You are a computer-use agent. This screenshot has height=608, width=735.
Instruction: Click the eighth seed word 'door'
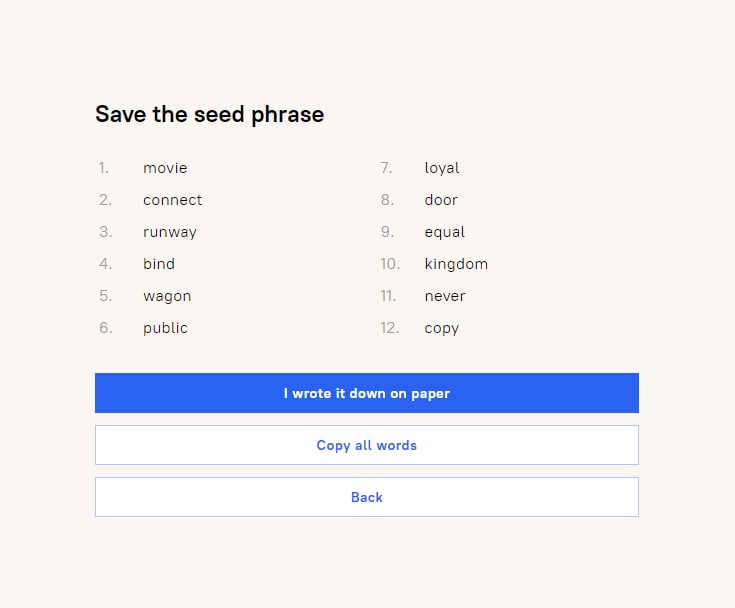(x=441, y=200)
